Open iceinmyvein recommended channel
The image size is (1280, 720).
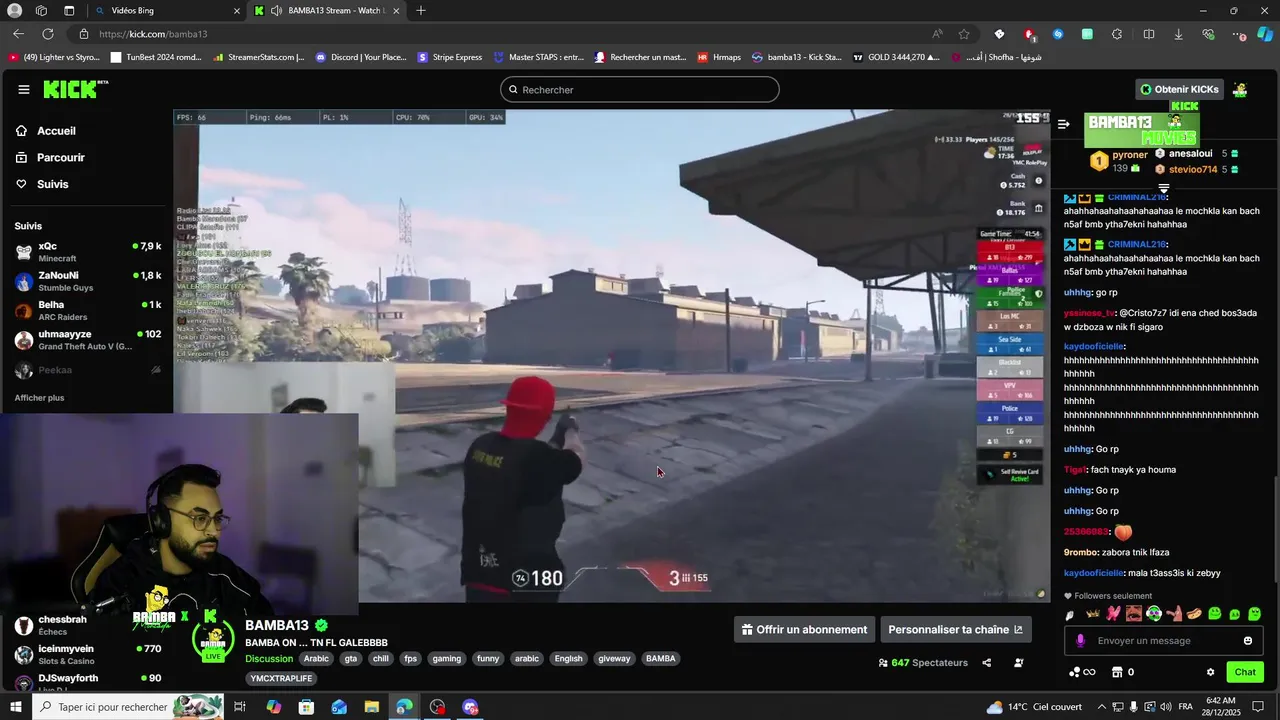(87, 654)
